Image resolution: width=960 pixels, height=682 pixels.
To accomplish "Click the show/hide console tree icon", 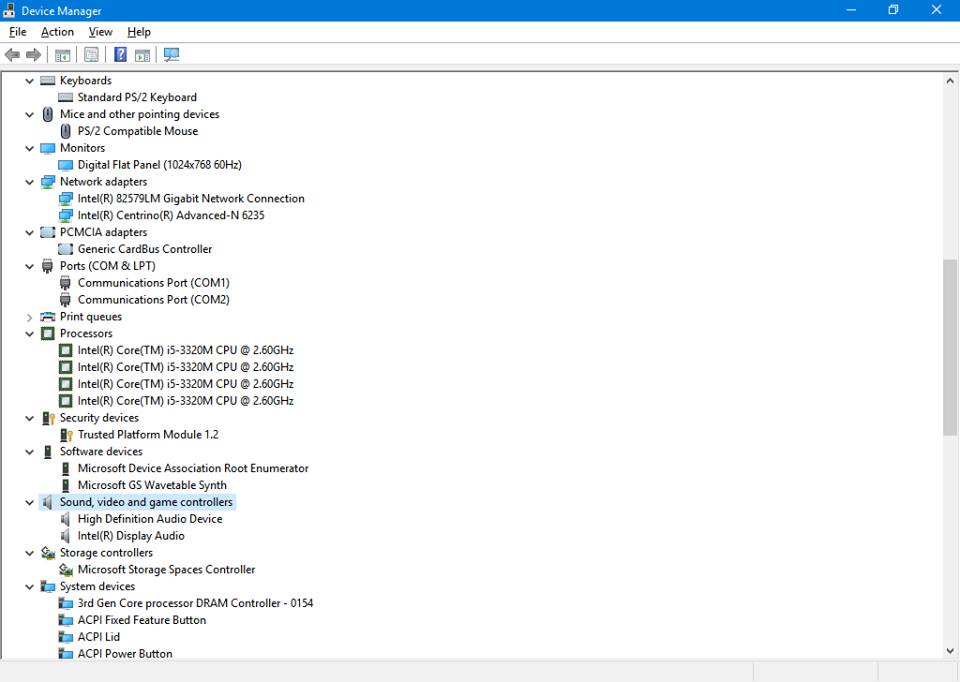I will [62, 55].
